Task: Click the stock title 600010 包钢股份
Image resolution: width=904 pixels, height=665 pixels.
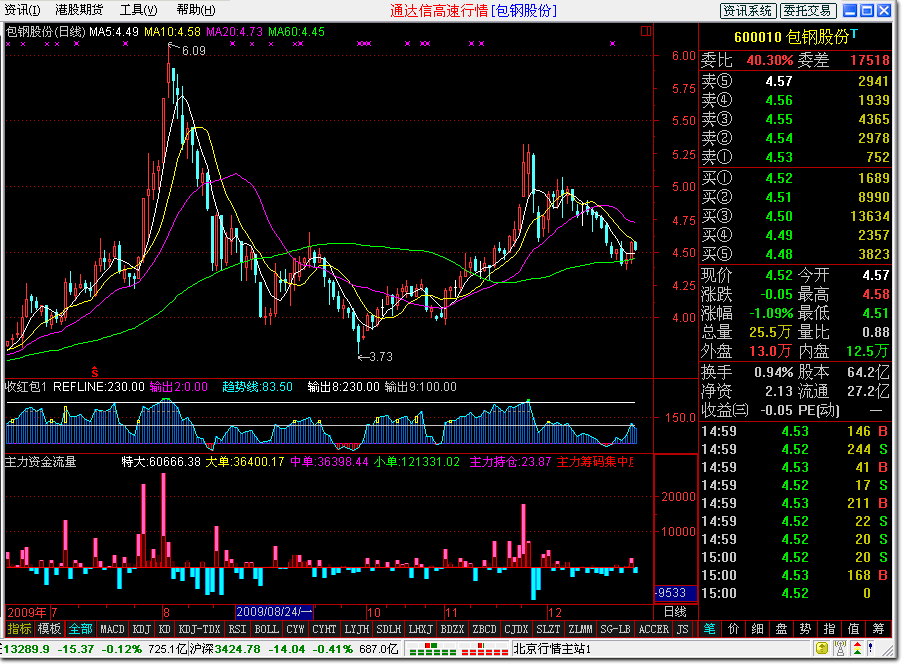Action: pos(791,37)
